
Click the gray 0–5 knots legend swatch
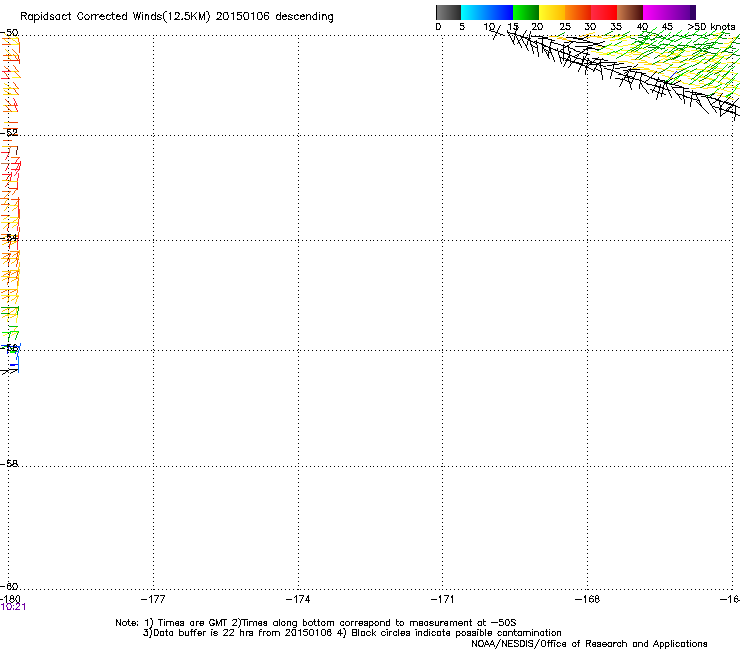click(448, 12)
